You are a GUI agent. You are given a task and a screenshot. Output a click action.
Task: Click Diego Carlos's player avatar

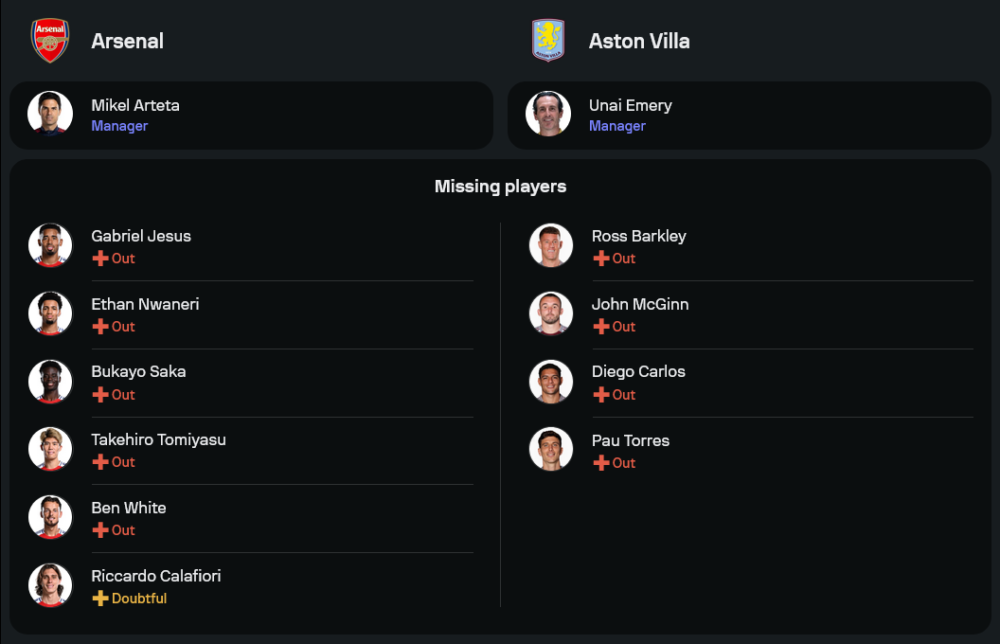click(x=551, y=381)
